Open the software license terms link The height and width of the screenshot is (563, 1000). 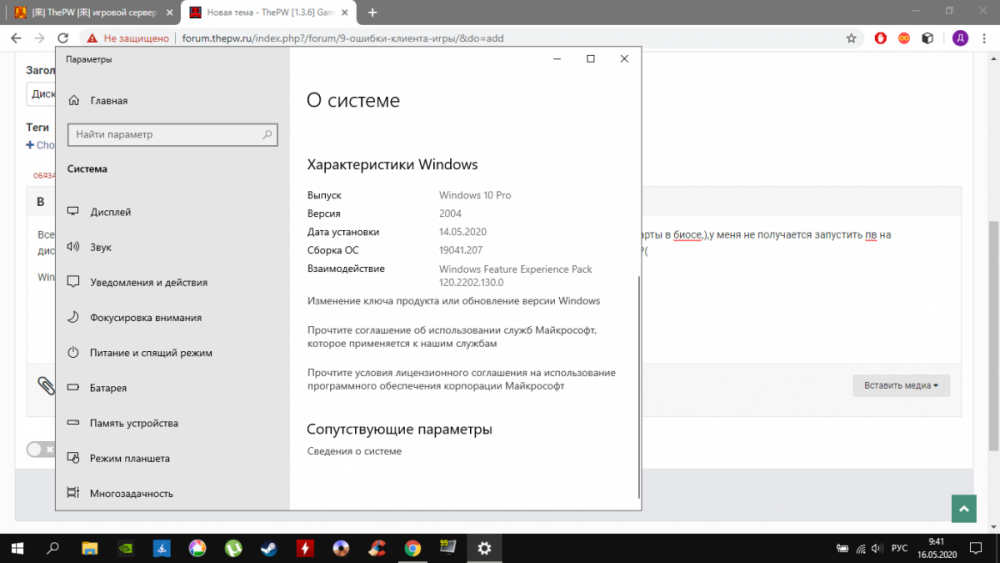[461, 379]
